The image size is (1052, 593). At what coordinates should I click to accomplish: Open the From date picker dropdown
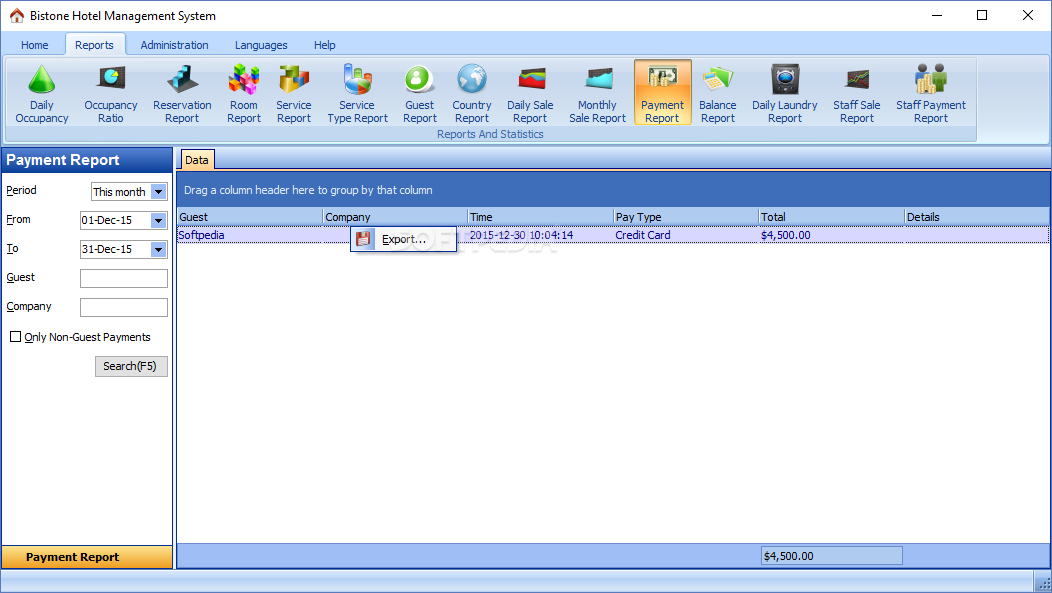tap(158, 220)
